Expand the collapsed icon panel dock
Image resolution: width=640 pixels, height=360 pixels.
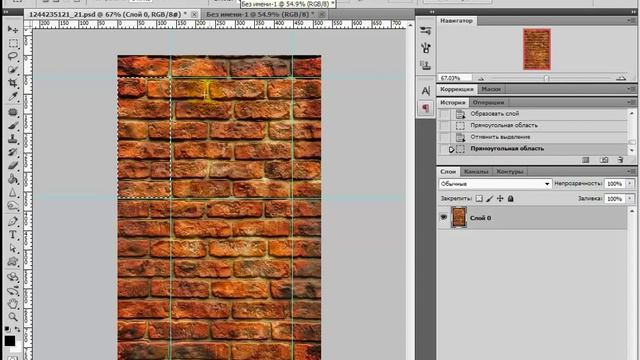point(432,12)
